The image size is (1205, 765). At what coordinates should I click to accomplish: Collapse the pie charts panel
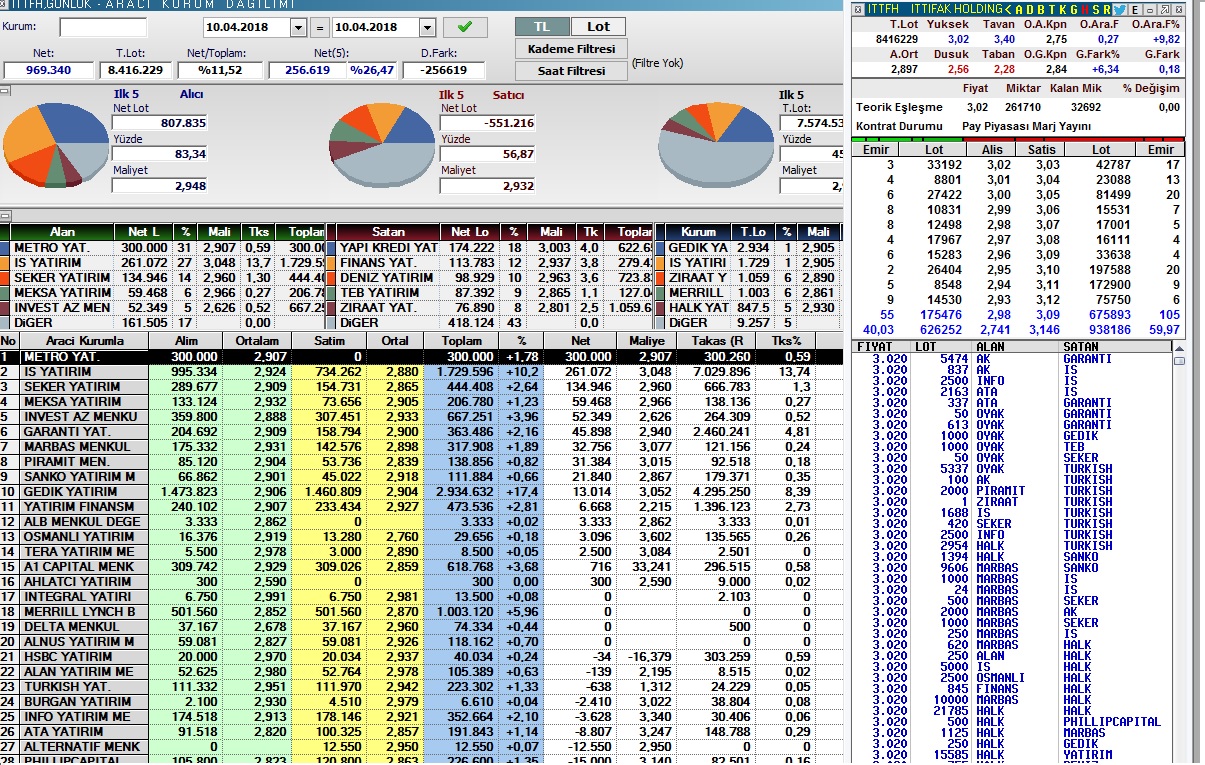[x=5, y=91]
